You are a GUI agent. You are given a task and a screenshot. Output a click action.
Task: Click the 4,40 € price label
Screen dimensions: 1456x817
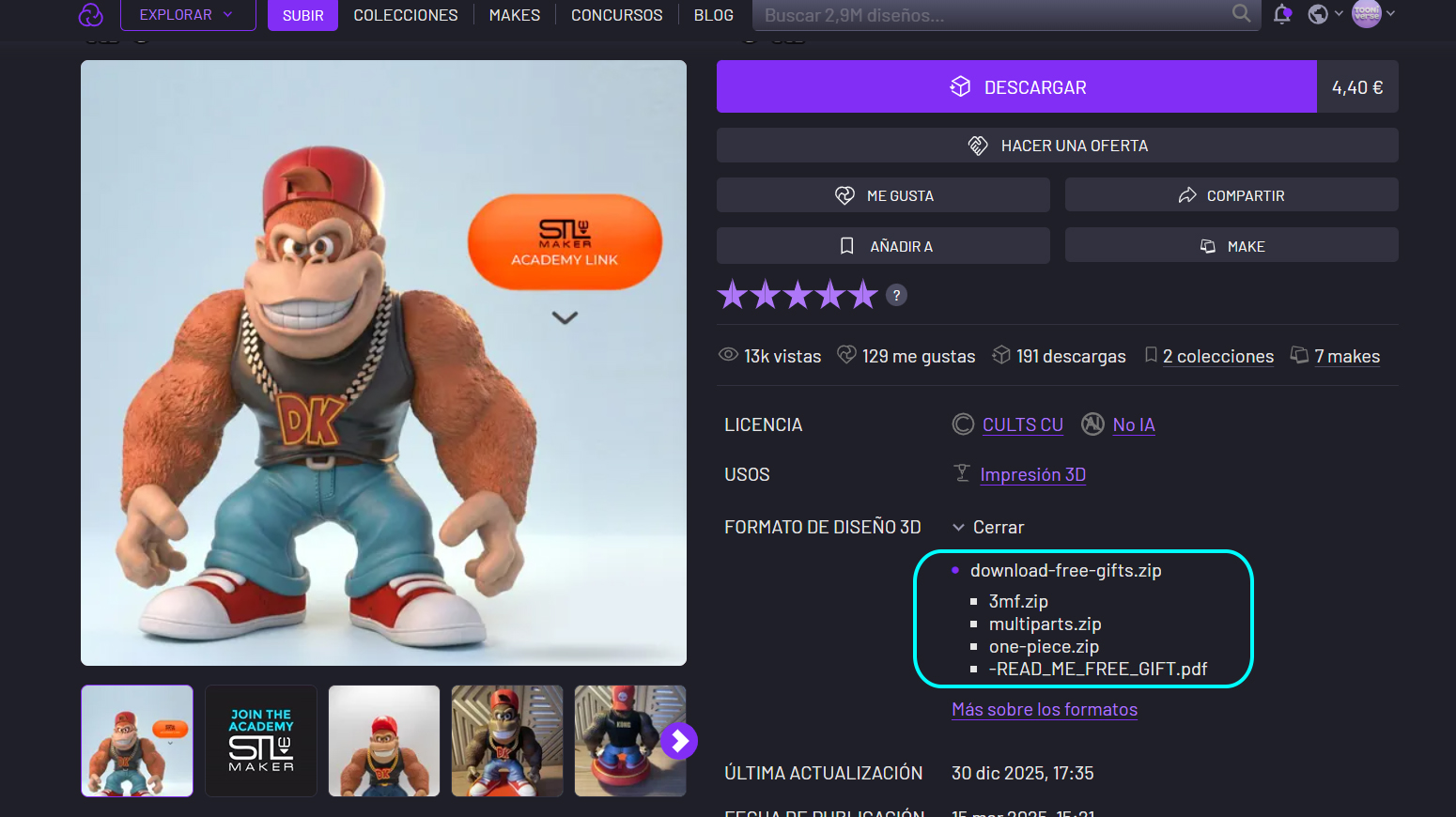pyautogui.click(x=1357, y=87)
